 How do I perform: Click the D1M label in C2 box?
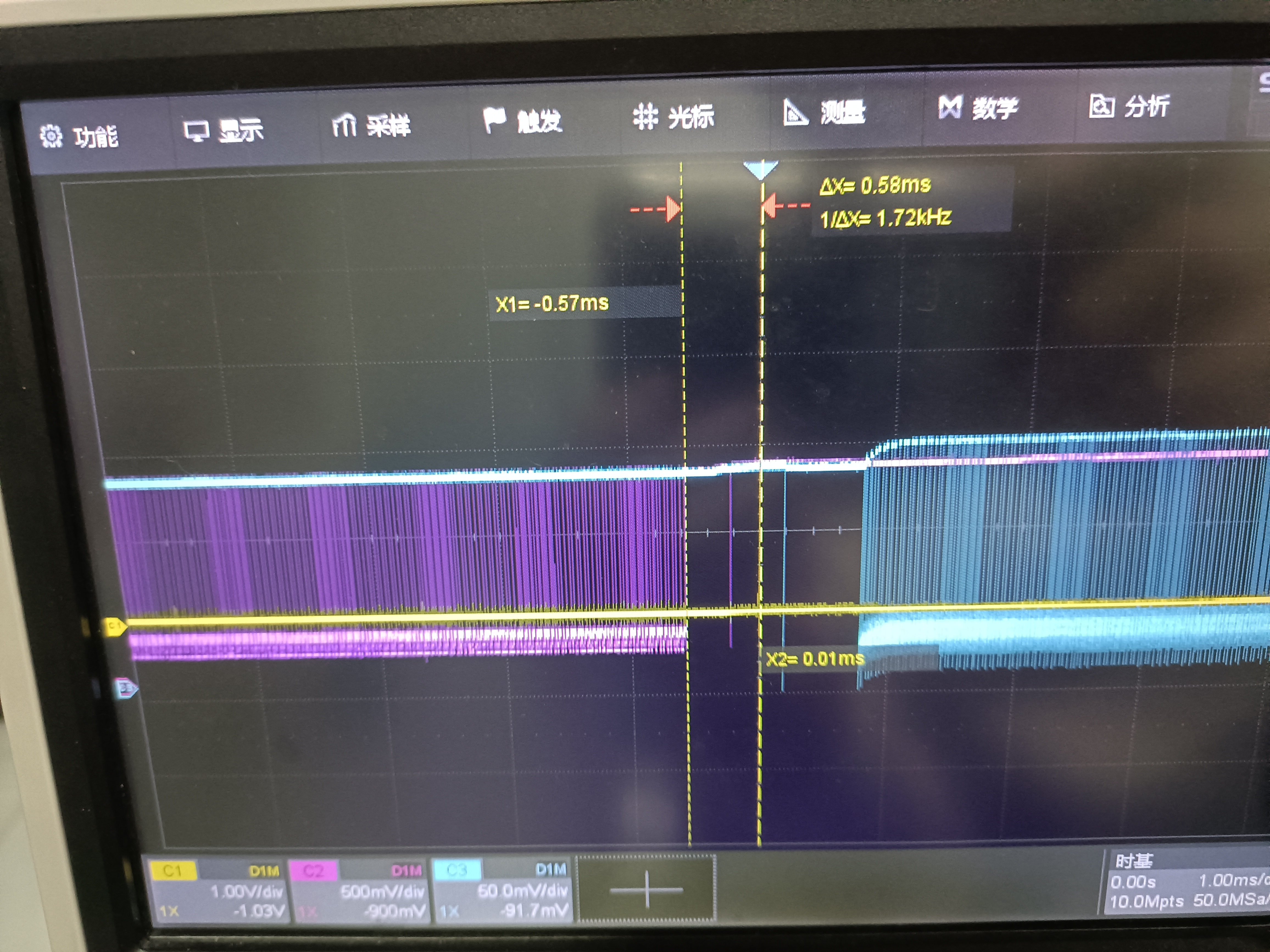coord(406,870)
